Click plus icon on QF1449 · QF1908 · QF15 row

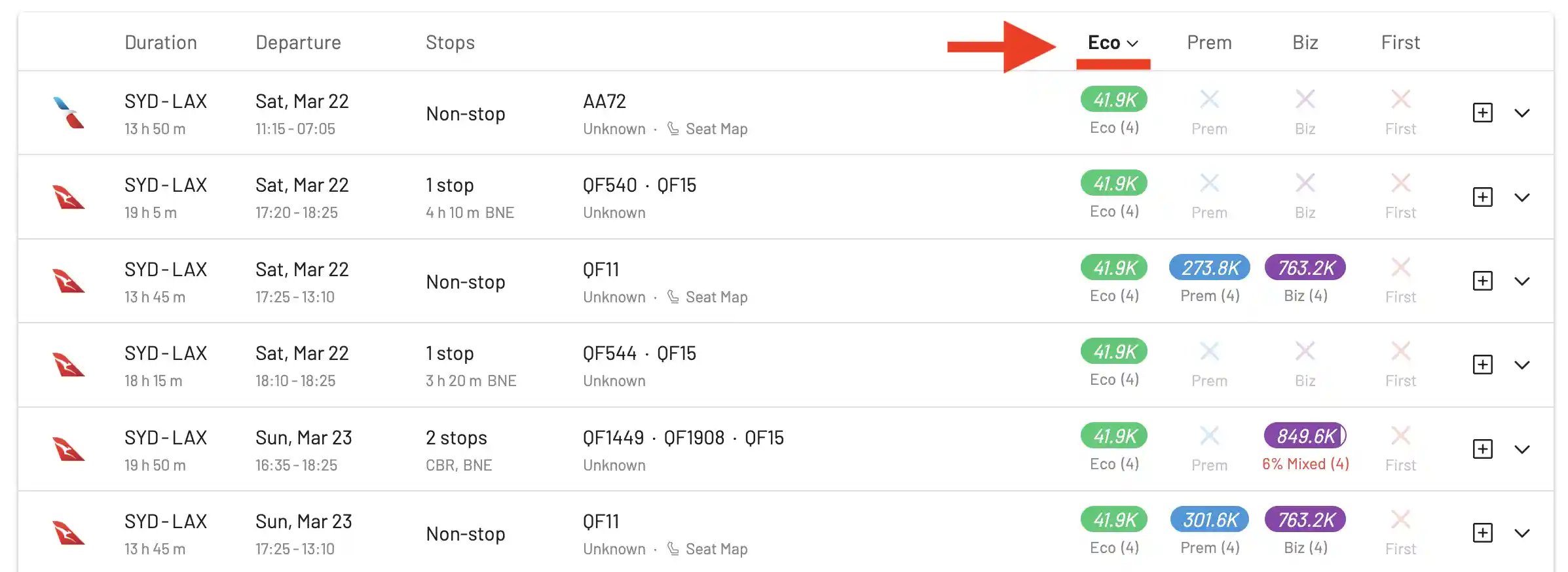coord(1482,449)
